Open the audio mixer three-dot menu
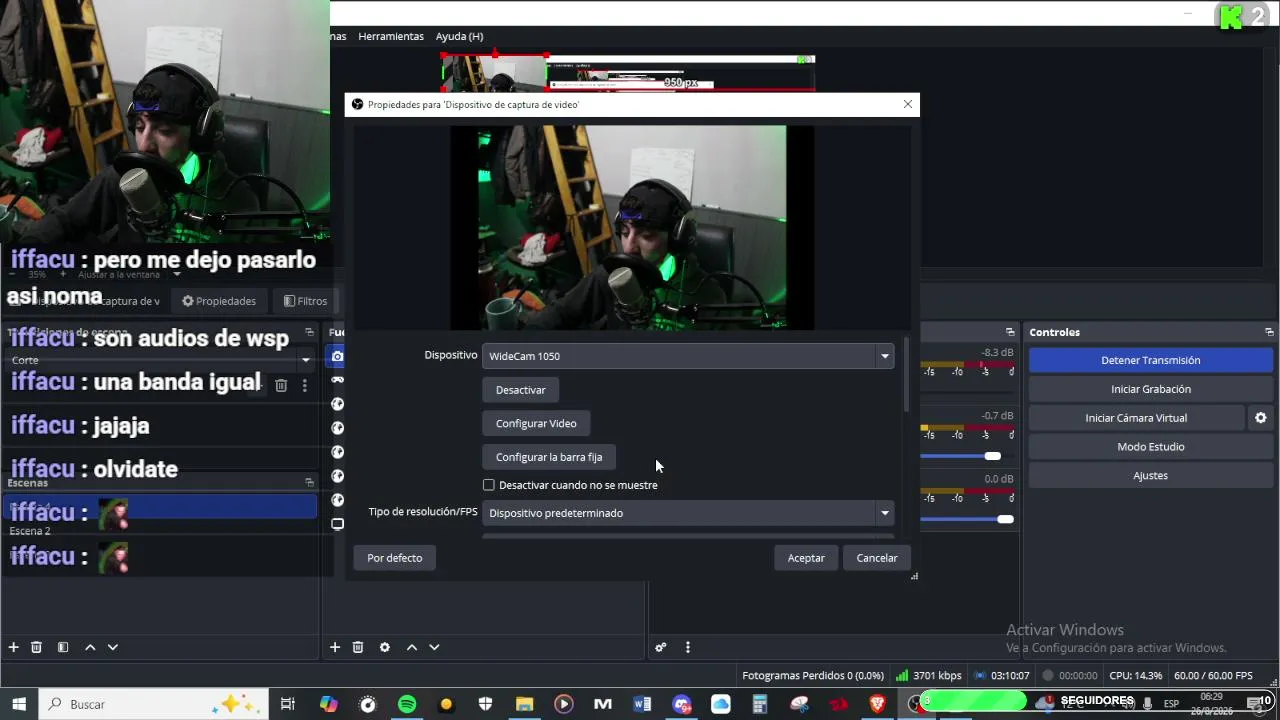 (688, 647)
